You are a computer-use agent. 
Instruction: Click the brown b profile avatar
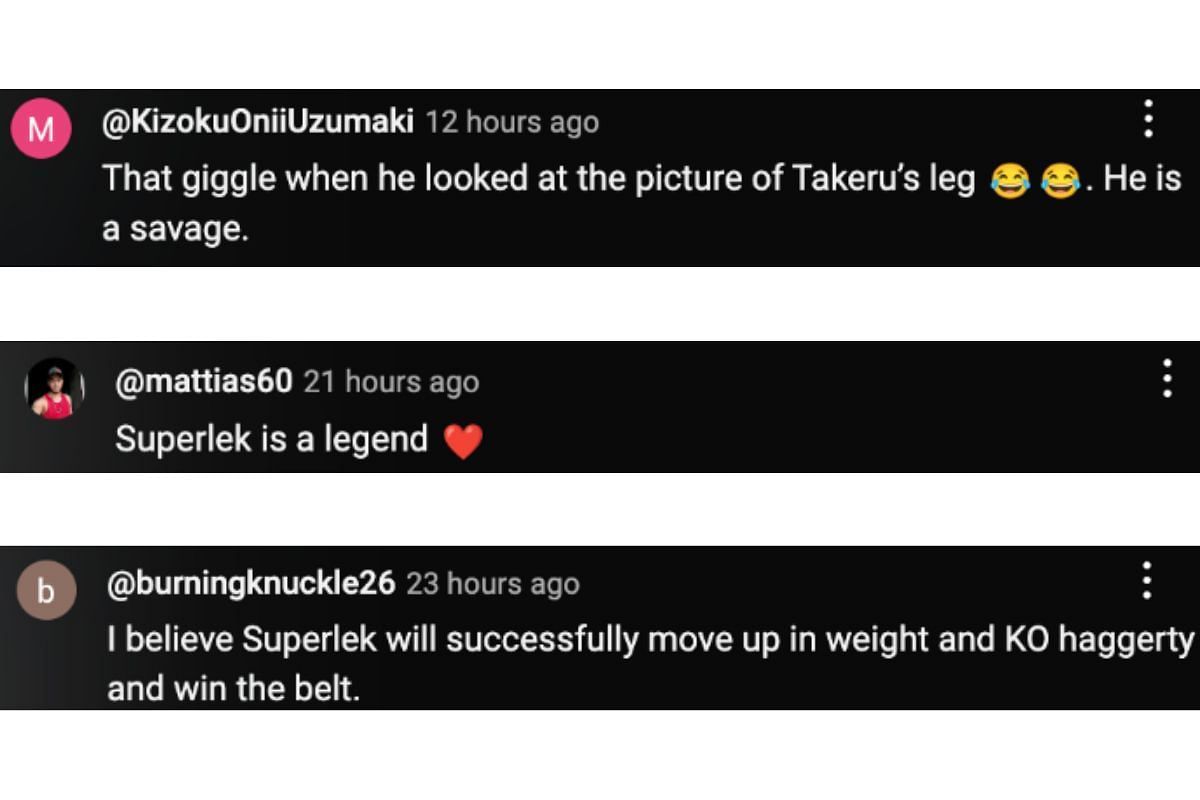(x=45, y=592)
